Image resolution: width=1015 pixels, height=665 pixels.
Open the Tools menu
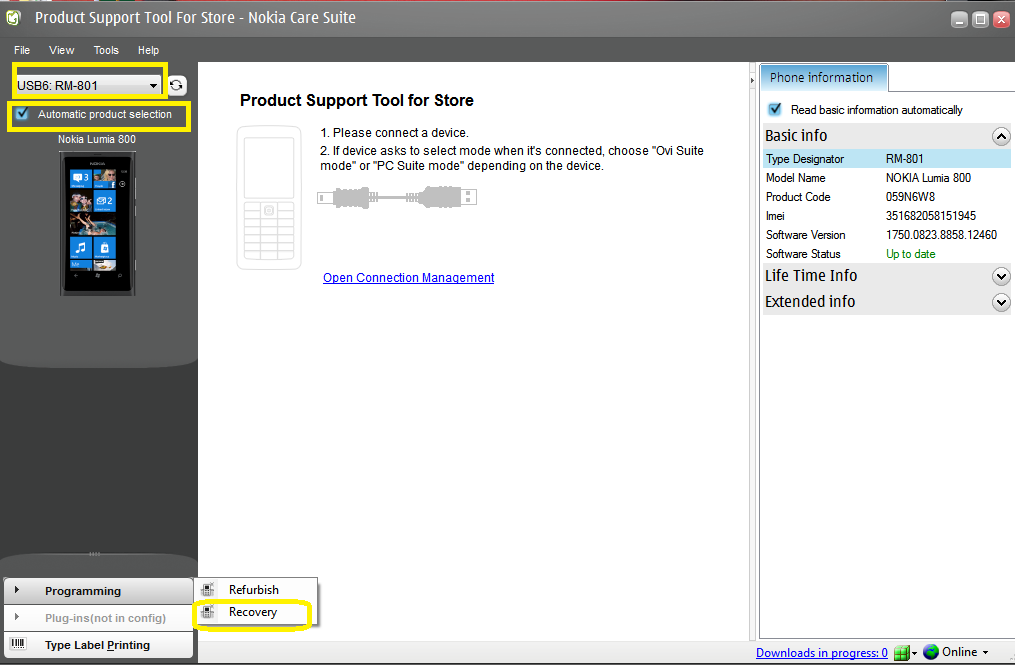pyautogui.click(x=106, y=50)
